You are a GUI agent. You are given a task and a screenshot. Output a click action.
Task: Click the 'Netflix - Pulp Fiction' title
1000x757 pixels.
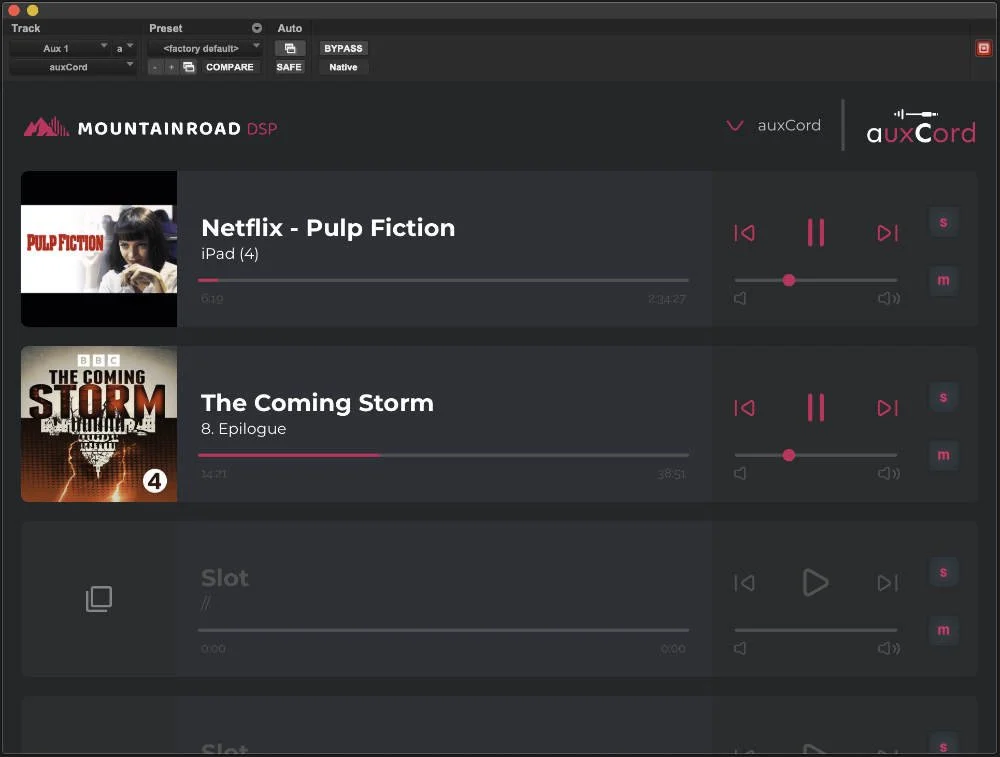tap(328, 228)
